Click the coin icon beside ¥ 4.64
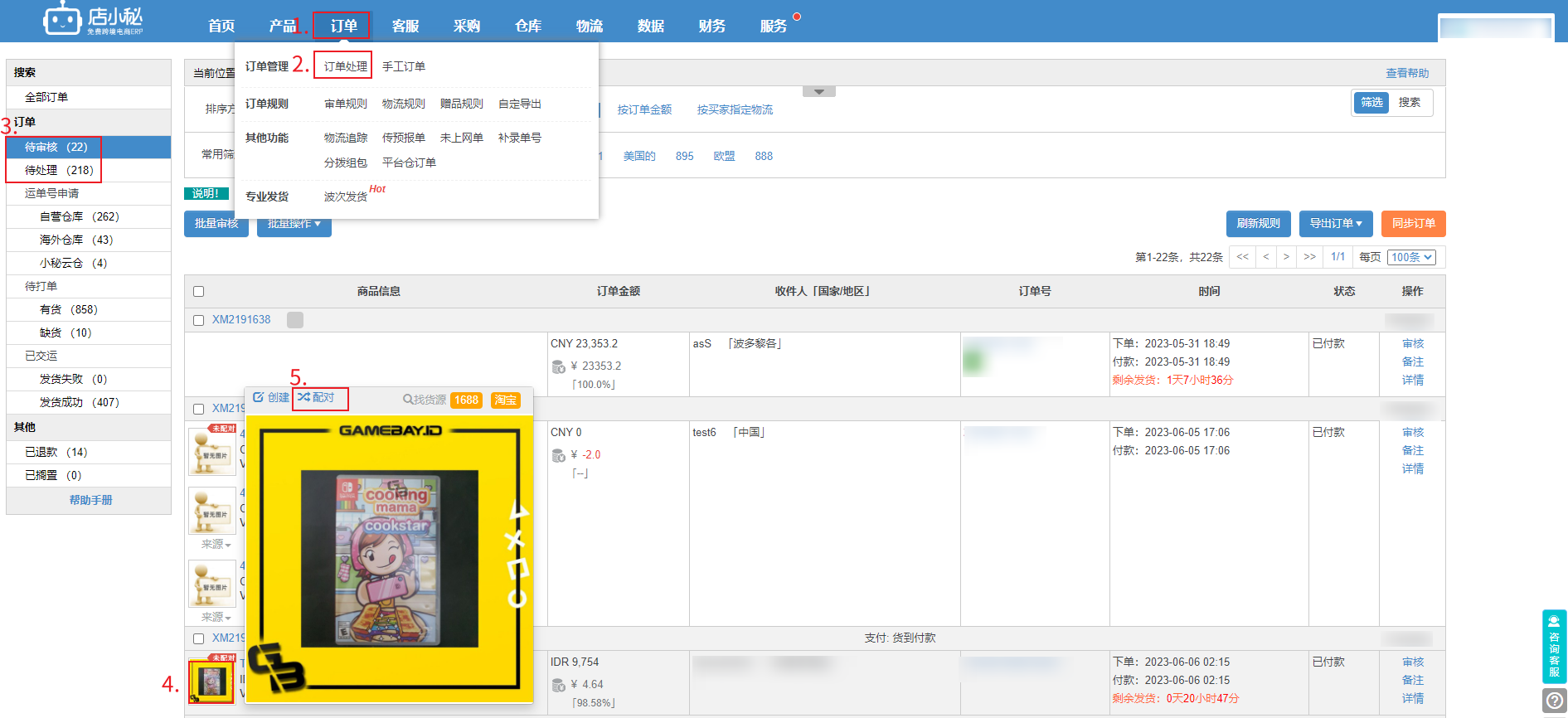Image resolution: width=1568 pixels, height=718 pixels. point(559,685)
